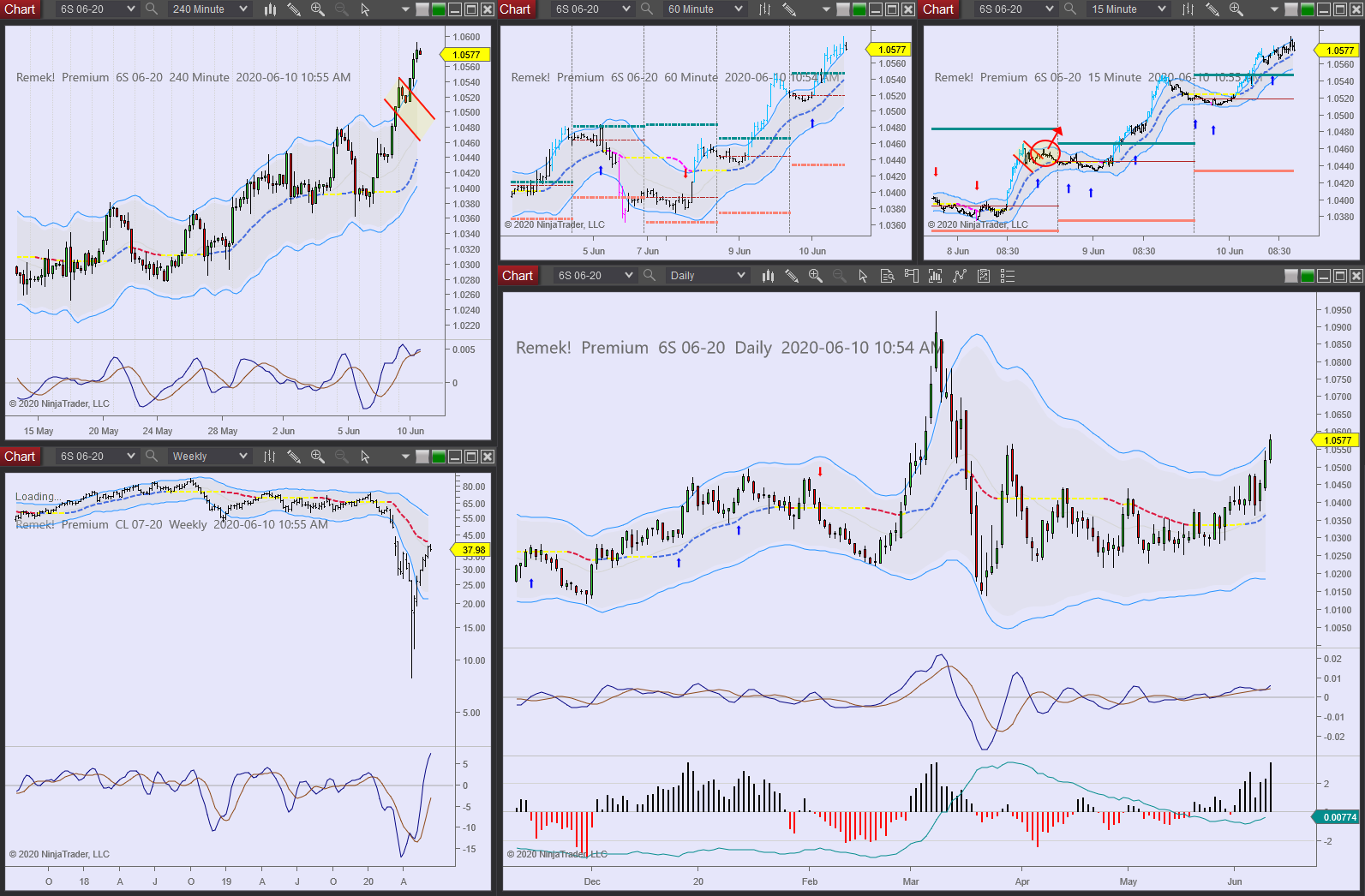Toggle green interval link in 60 Minute chart

pos(859,9)
